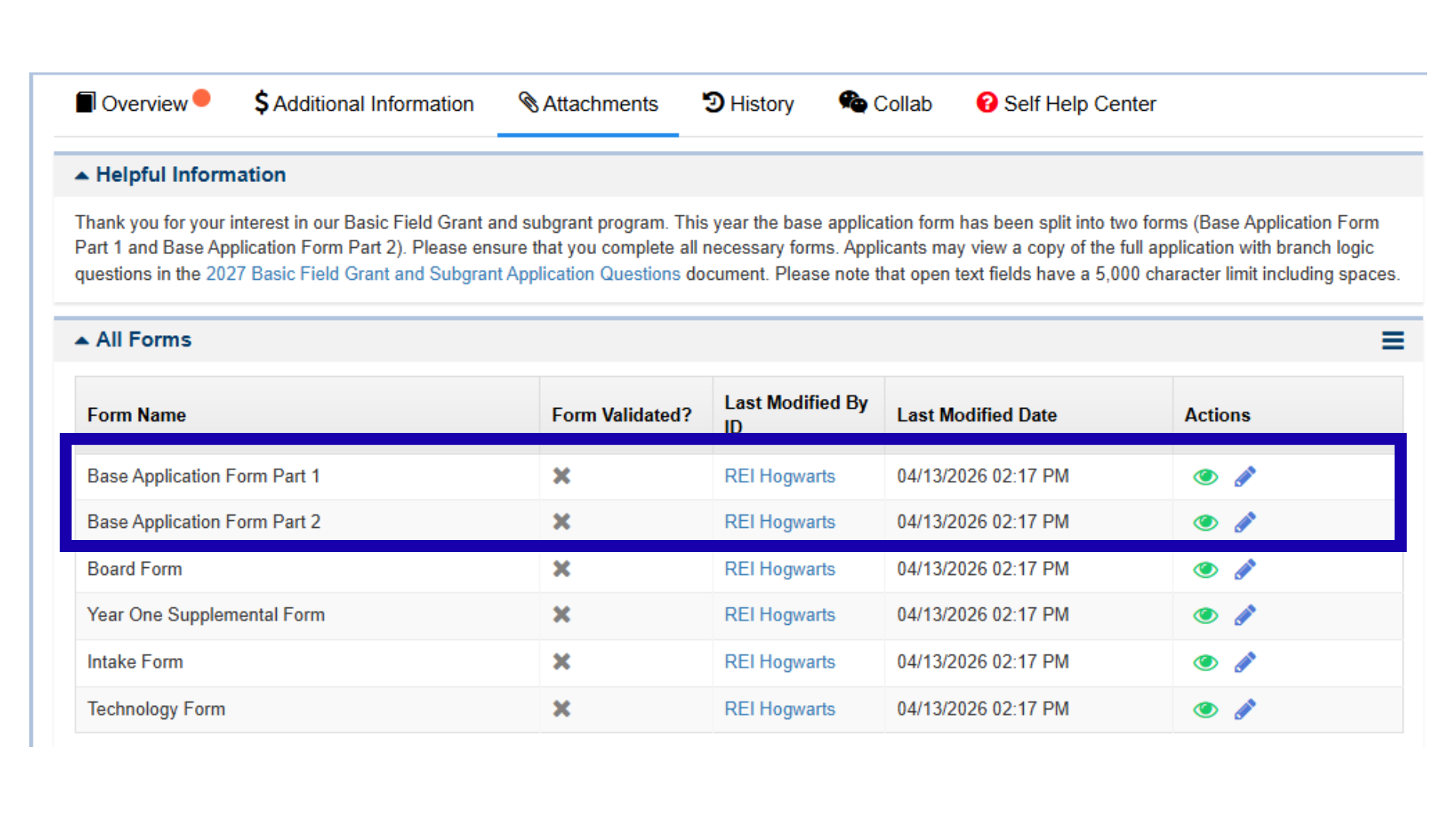The height and width of the screenshot is (819, 1456).
Task: Click red question mark Self Help Center icon
Action: 986,102
